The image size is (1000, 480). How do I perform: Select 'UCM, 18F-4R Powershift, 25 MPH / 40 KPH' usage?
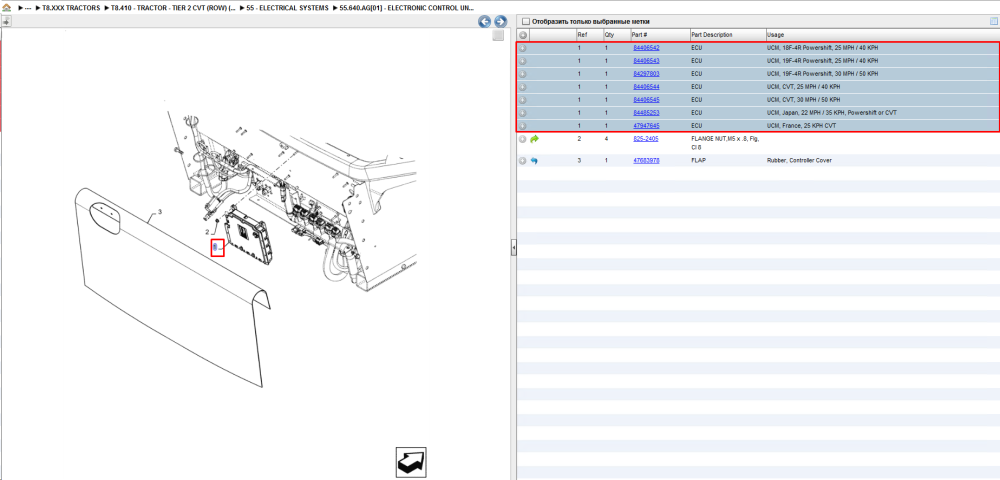(822, 48)
